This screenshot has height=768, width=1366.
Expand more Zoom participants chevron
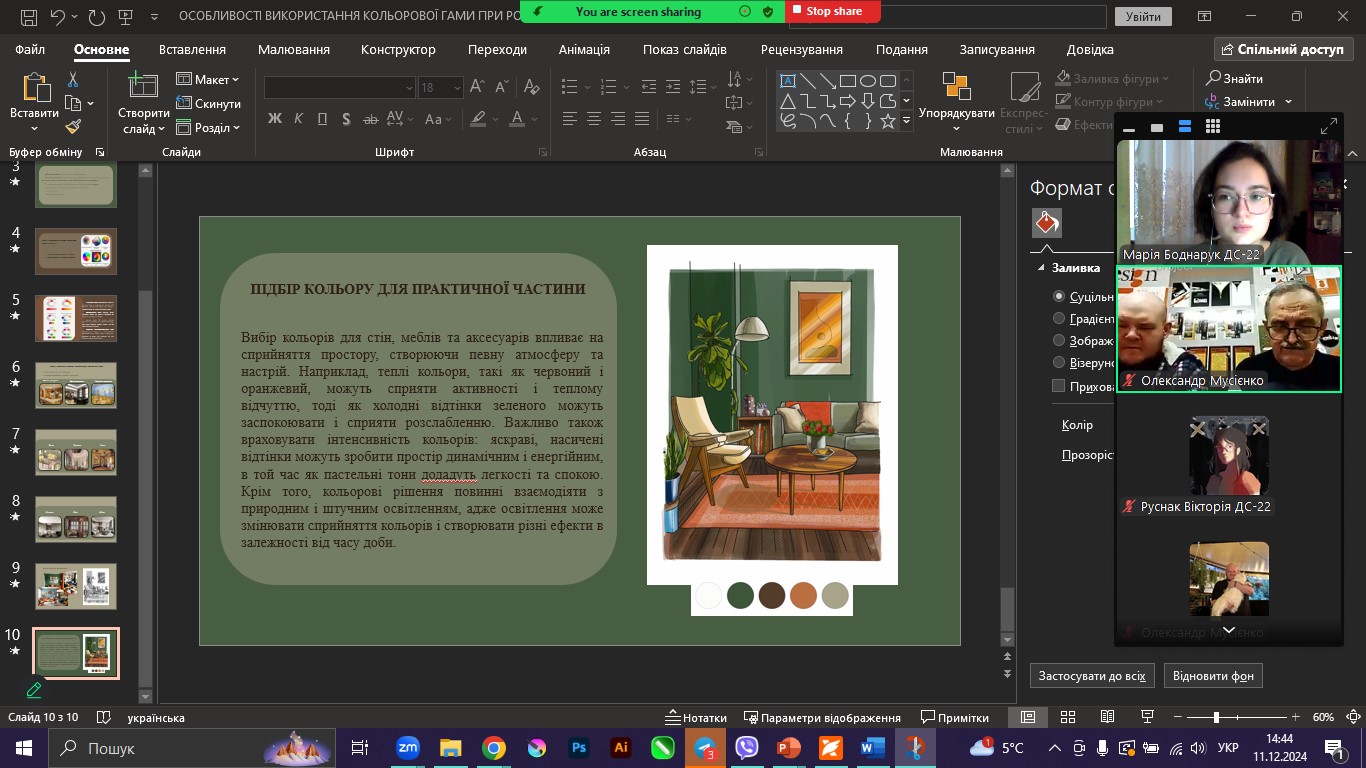click(1229, 630)
